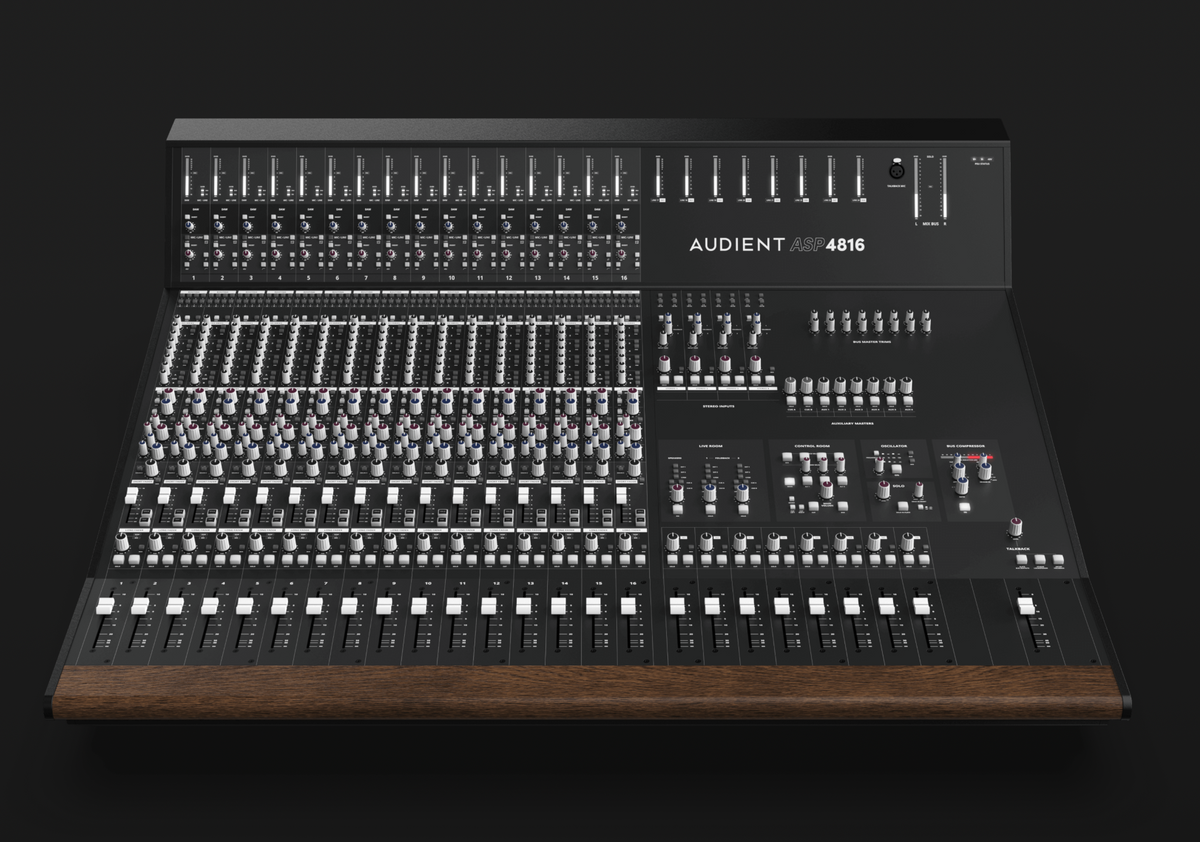Click the MIX BUS label under the stereo meters
1200x842 pixels.
point(929,225)
